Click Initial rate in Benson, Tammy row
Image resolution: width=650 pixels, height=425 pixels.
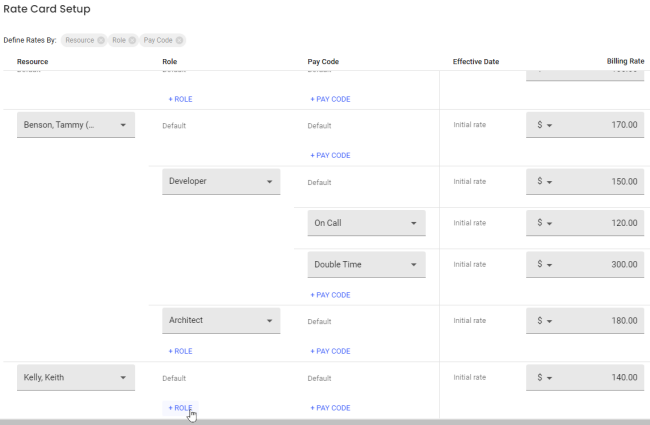point(469,124)
